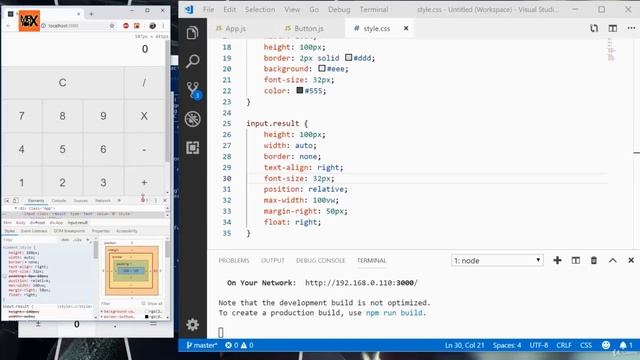Open the Search view in activity bar
The width and height of the screenshot is (640, 360).
point(192,61)
